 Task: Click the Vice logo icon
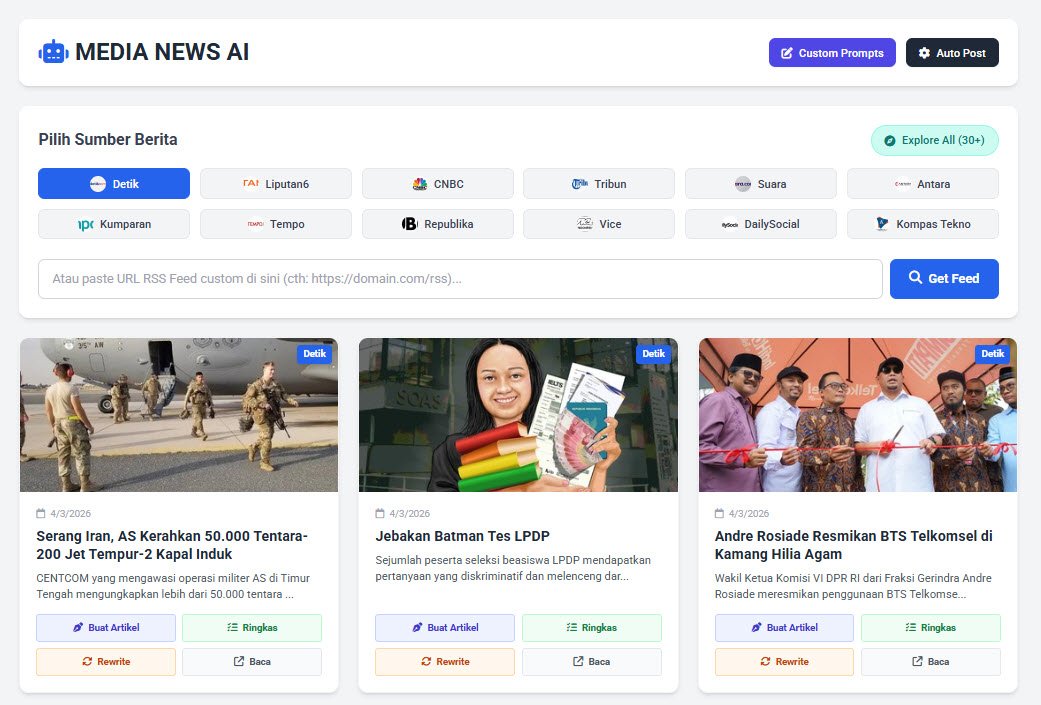(585, 224)
